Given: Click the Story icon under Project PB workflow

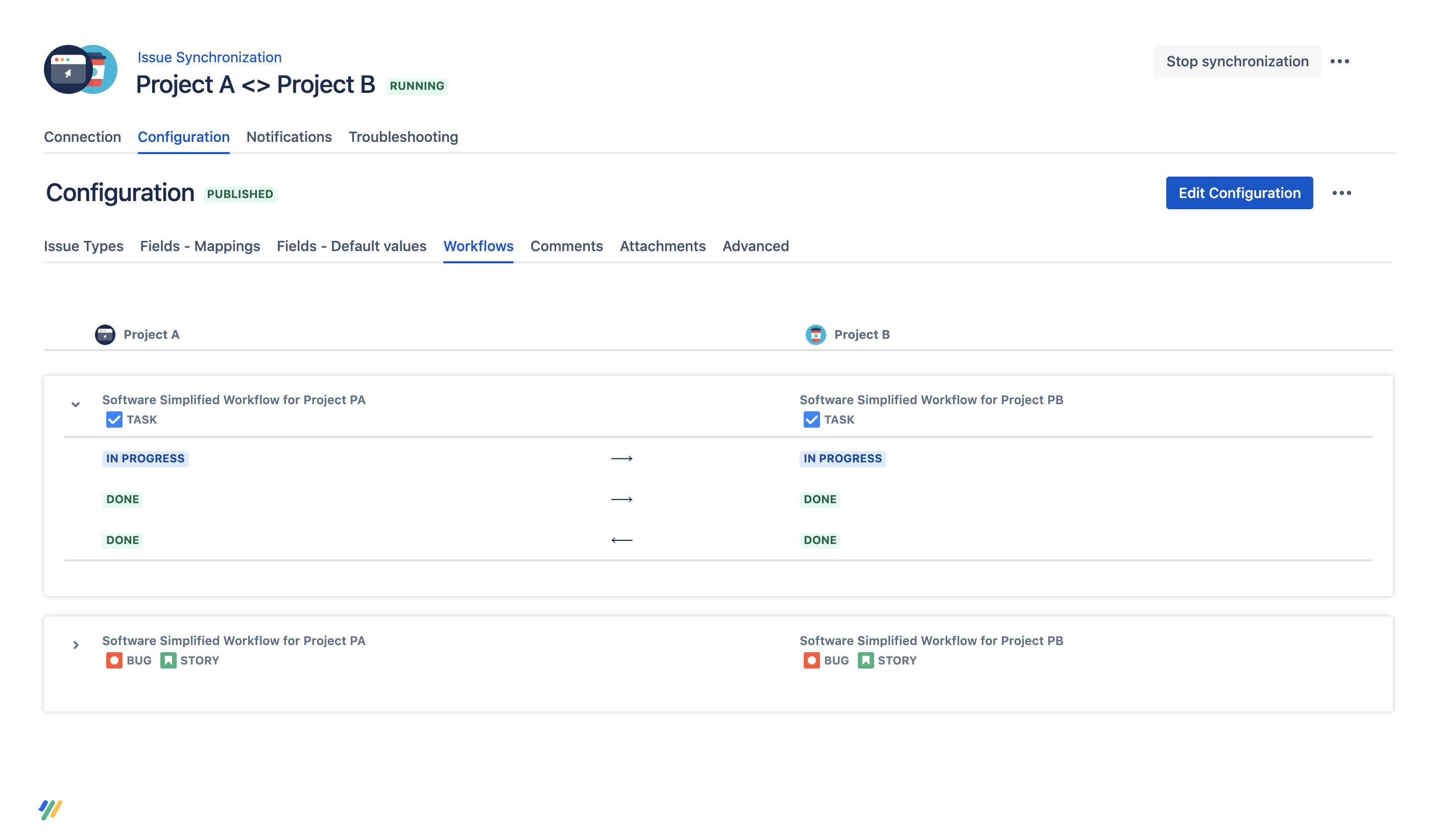Looking at the screenshot, I should pyautogui.click(x=866, y=661).
